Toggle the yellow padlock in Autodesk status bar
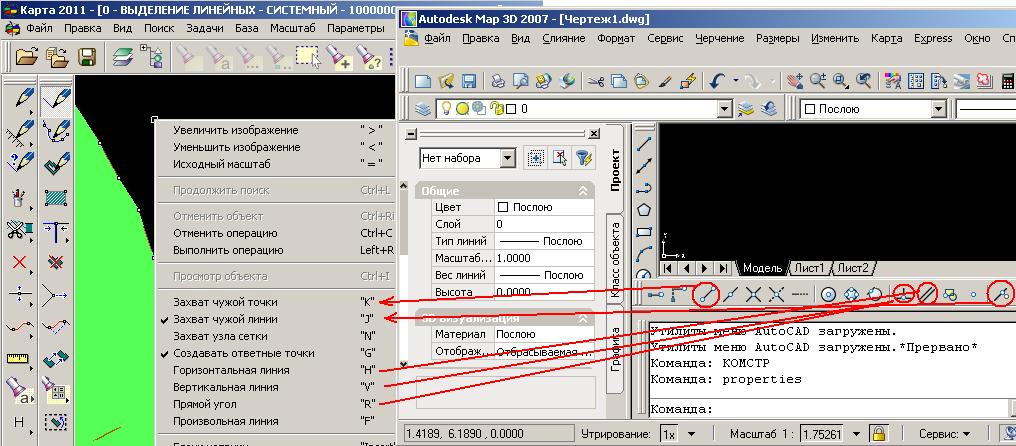Viewport: 1016px width, 446px height. 879,433
